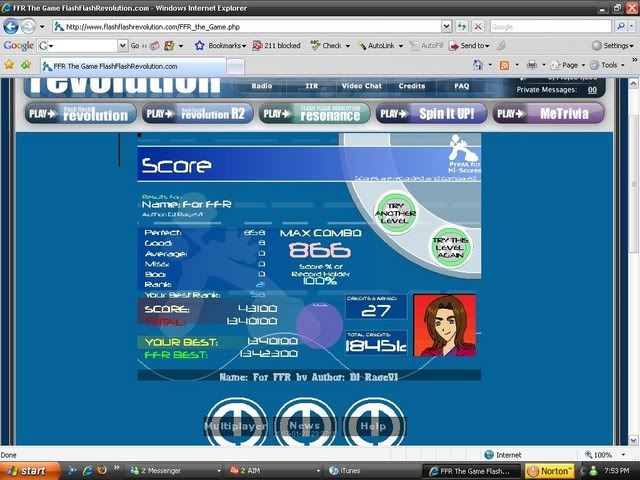
Task: Open the Google toolbar Settings gear
Action: point(611,46)
